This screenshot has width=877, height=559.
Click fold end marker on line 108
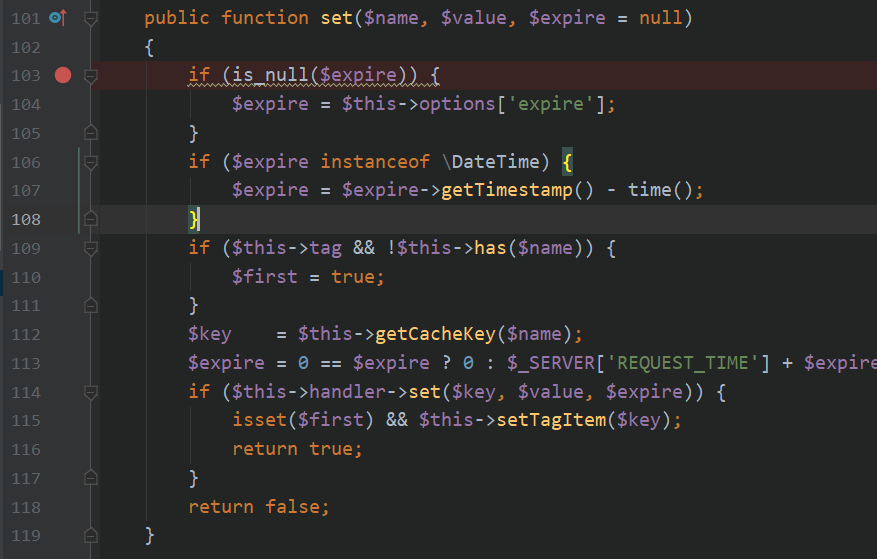[91, 219]
